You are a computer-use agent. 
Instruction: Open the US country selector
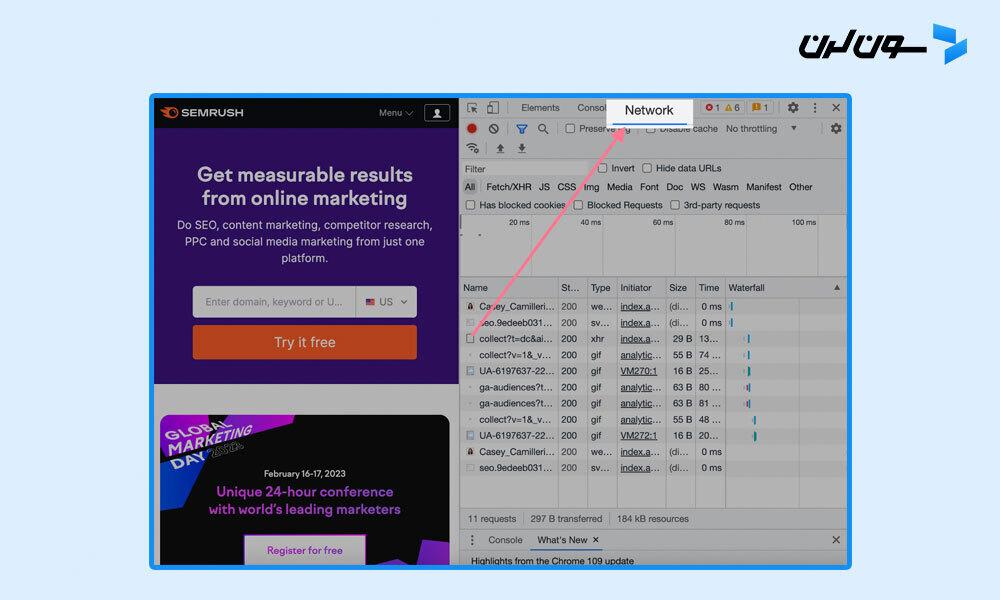point(386,302)
